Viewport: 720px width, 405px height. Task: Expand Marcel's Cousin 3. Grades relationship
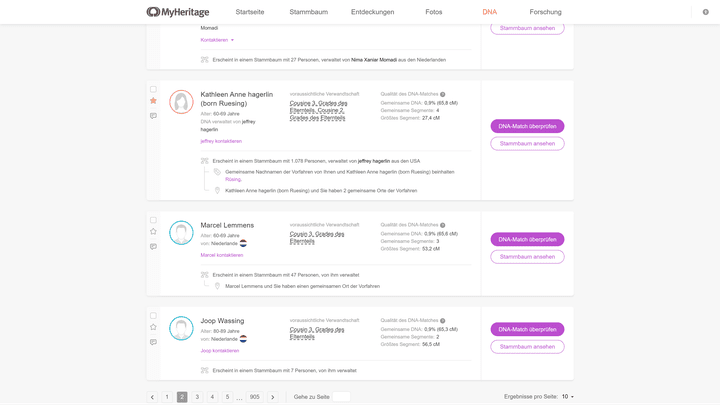click(317, 237)
